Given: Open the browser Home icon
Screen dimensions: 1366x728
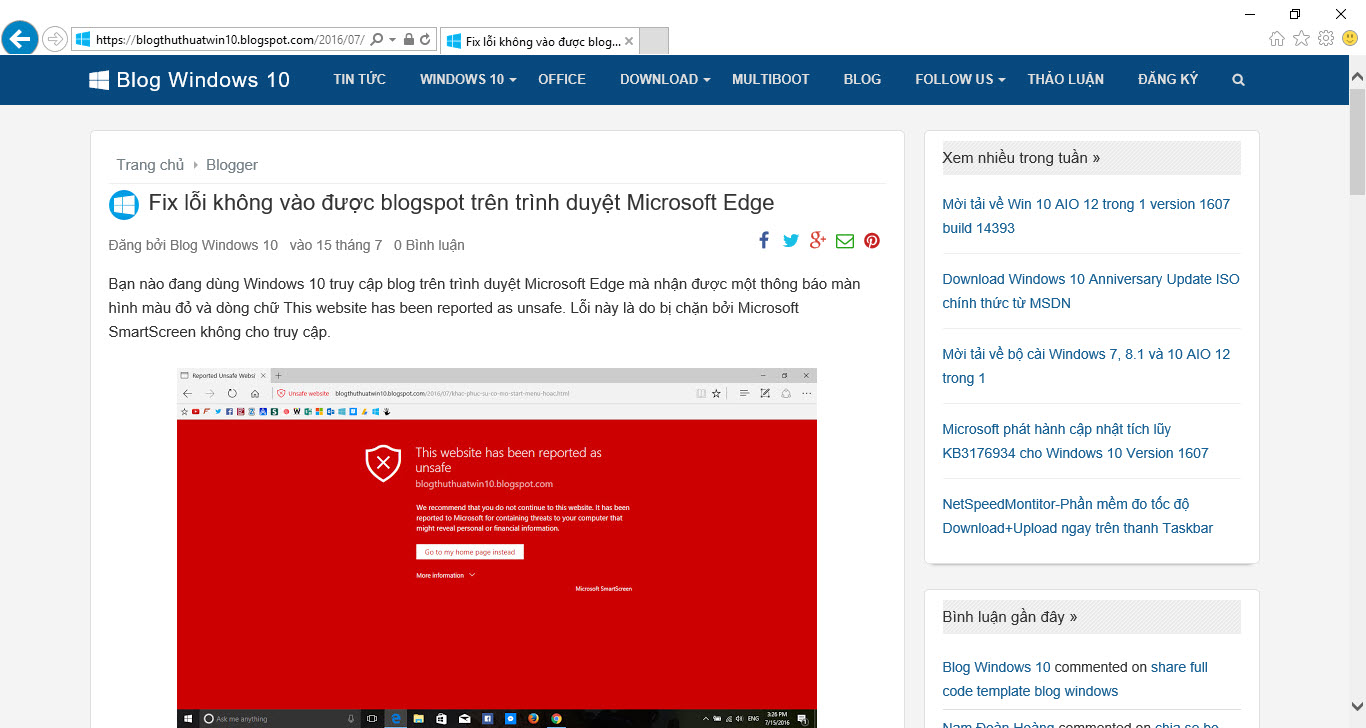Looking at the screenshot, I should click(x=1277, y=39).
